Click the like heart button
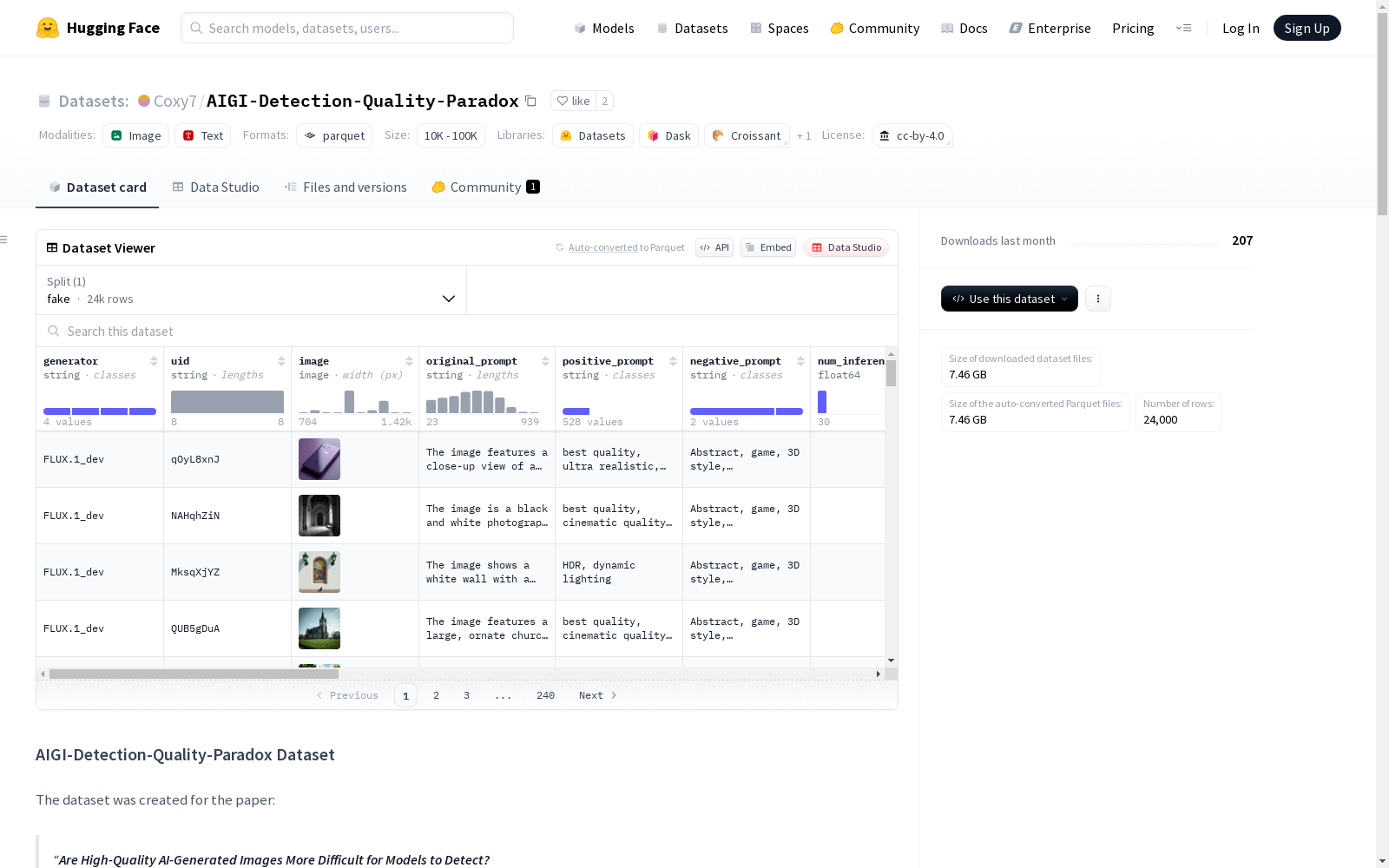 (573, 101)
